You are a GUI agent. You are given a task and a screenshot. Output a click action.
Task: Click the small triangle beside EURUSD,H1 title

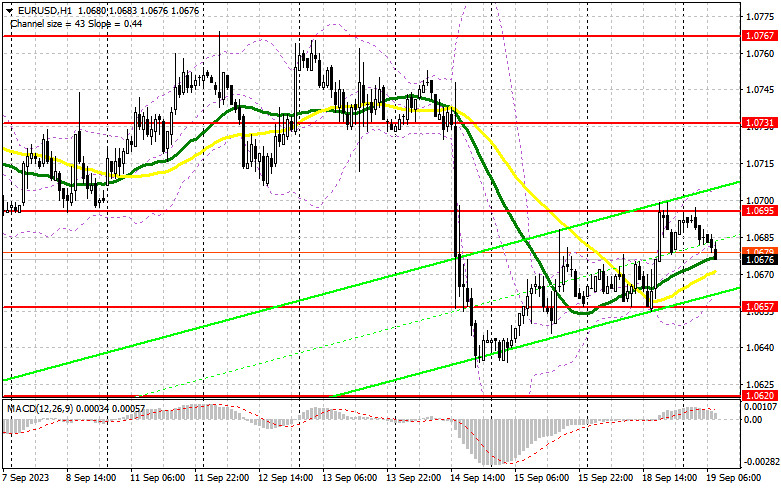coord(10,10)
